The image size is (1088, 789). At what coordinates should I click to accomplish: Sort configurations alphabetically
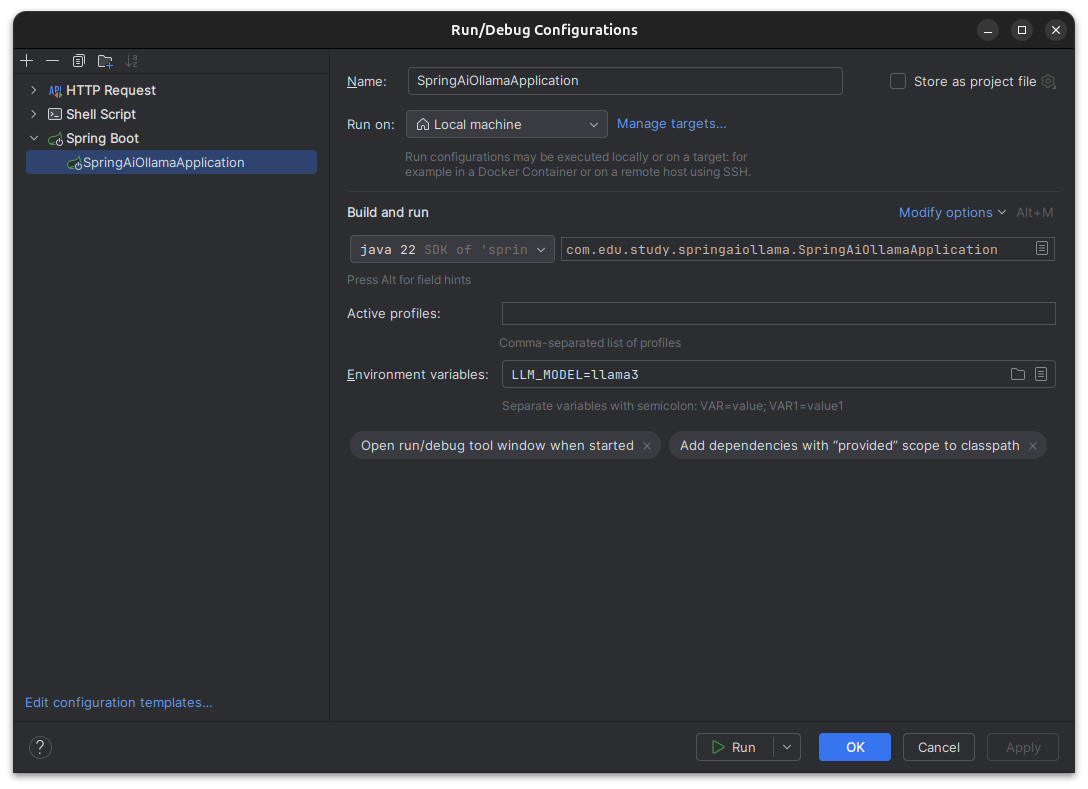[131, 61]
